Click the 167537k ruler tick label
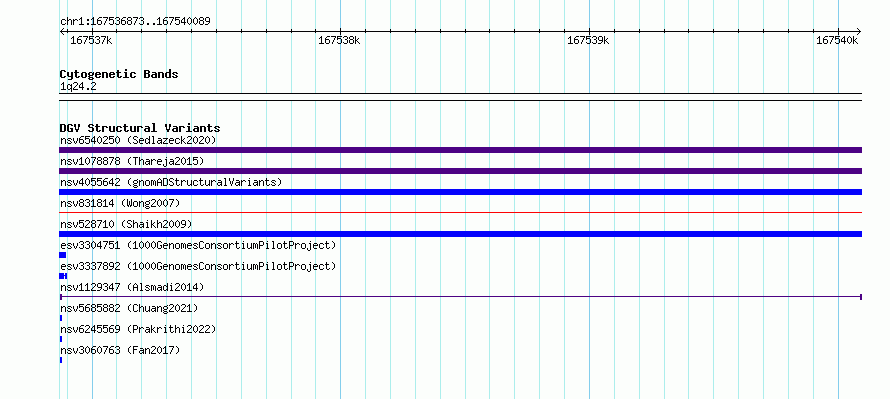Screen dimensions: 890x399 (91, 40)
